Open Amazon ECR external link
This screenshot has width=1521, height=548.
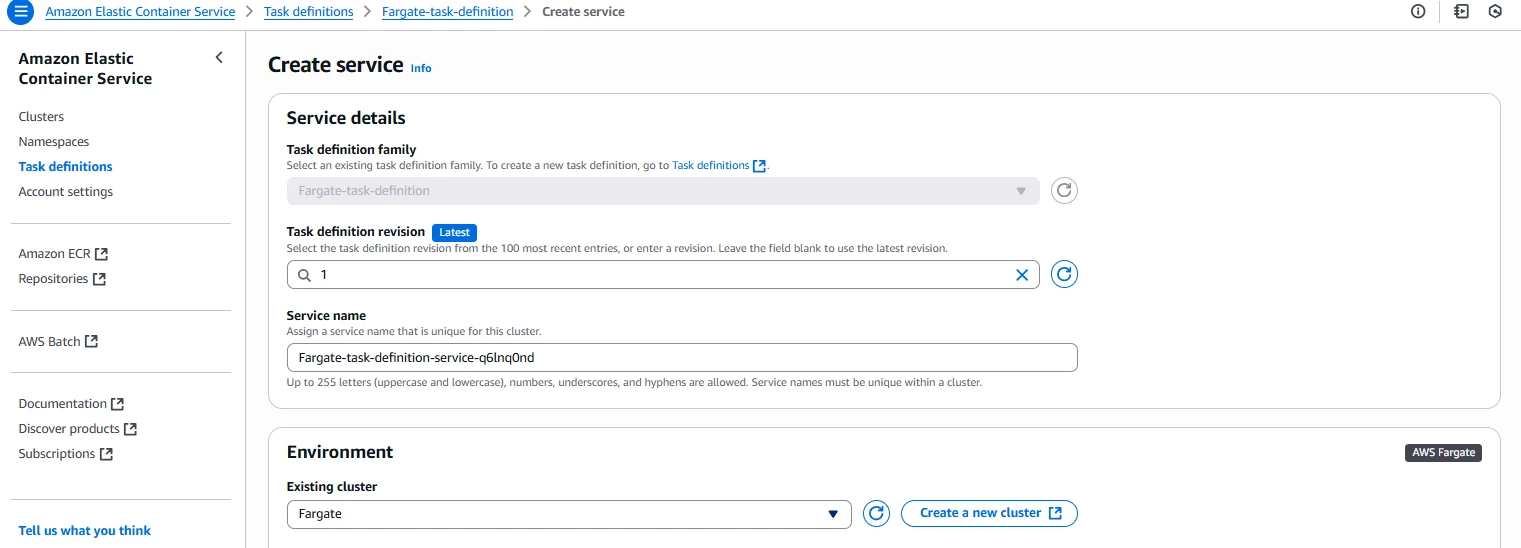[63, 254]
